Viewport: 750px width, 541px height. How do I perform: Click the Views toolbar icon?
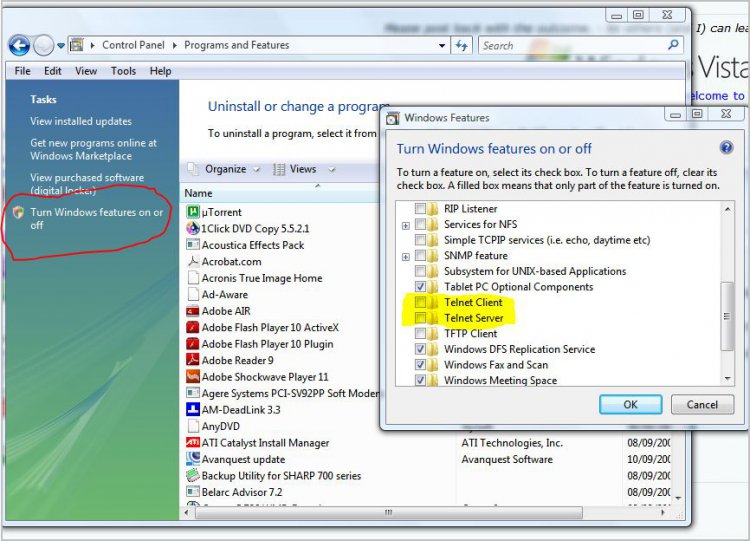click(279, 169)
